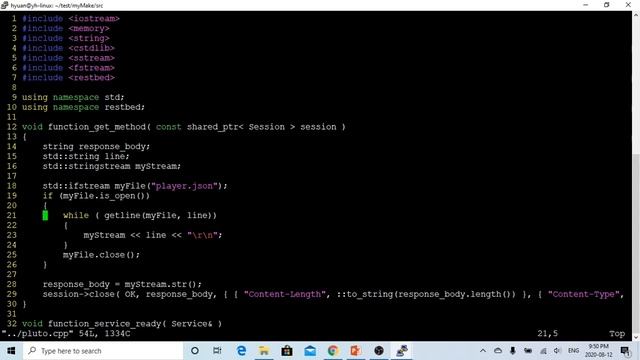
Task: Click the terminal vertical scrollbar thumb
Action: [636, 243]
